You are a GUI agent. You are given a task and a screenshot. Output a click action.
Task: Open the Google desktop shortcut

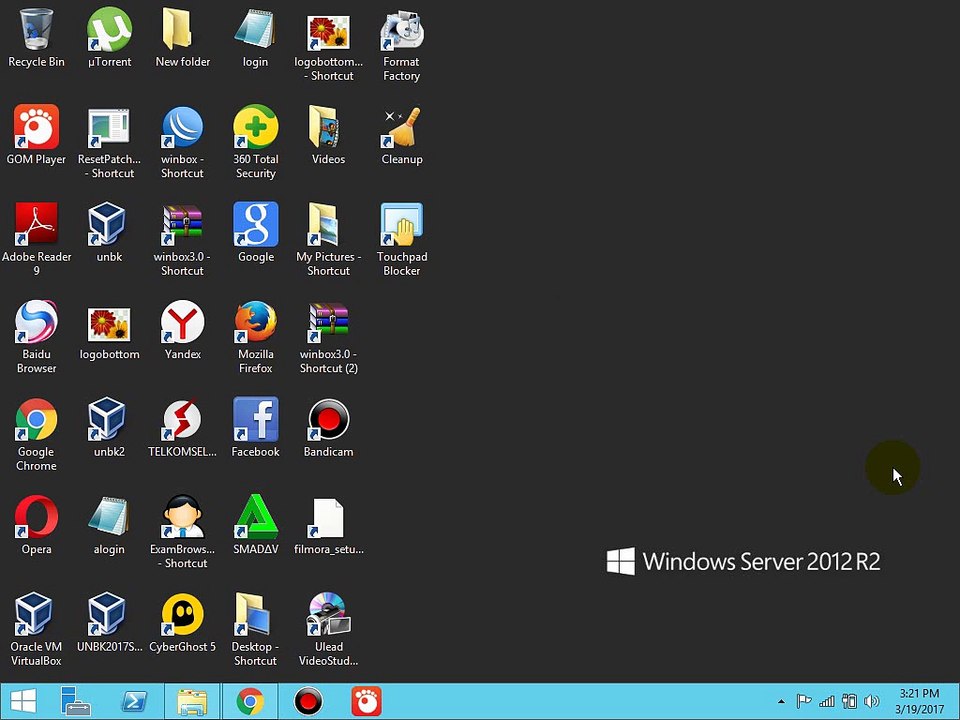tap(255, 231)
